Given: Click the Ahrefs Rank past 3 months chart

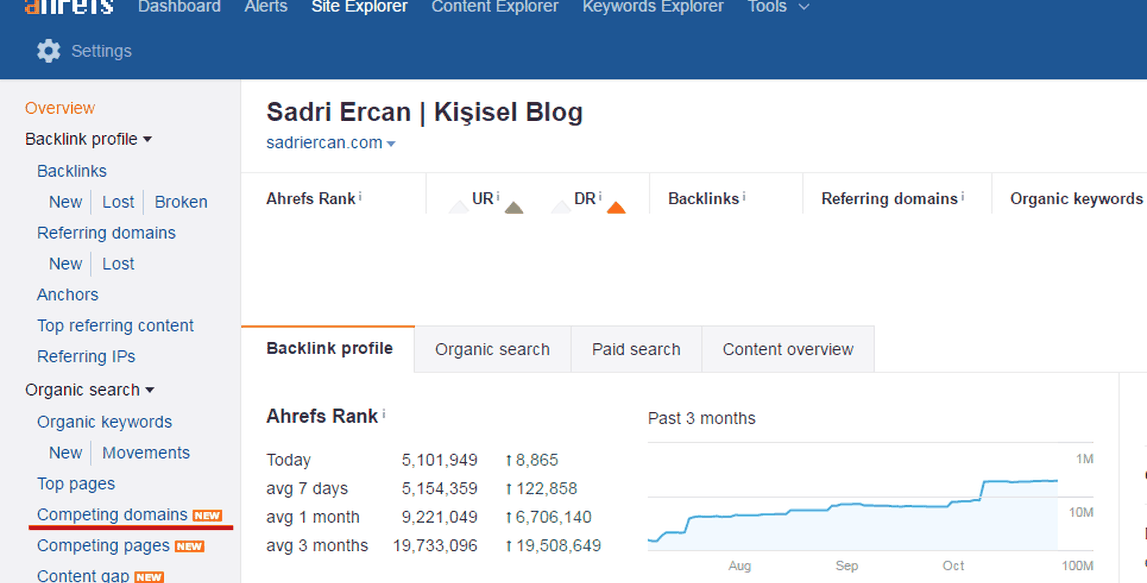Looking at the screenshot, I should (870, 497).
